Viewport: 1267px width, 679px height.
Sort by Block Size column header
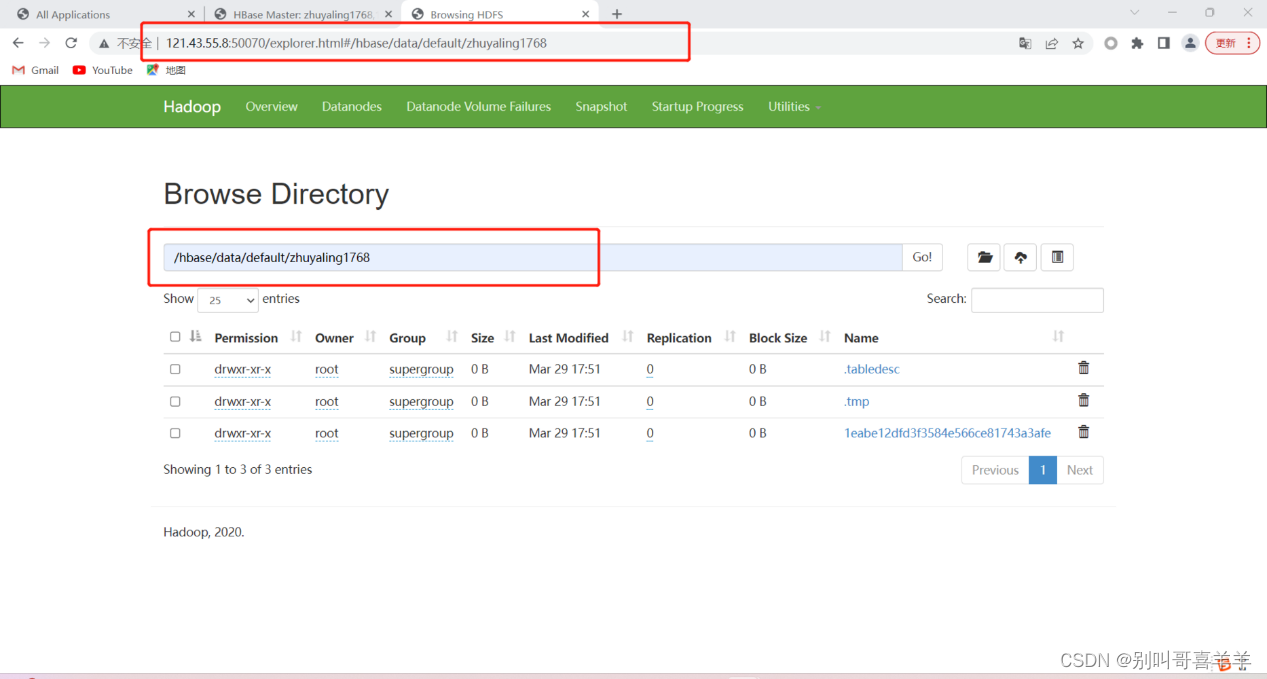click(778, 338)
